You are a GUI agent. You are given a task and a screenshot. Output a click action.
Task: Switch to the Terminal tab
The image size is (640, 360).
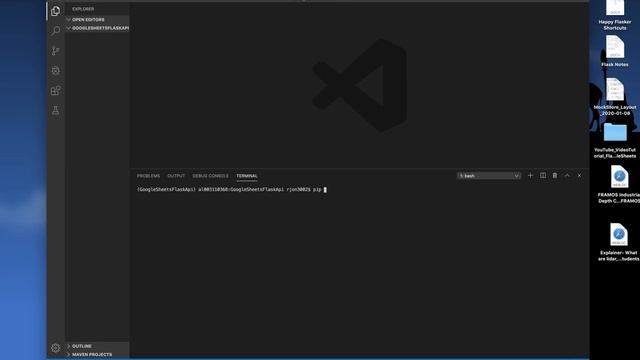click(x=247, y=176)
